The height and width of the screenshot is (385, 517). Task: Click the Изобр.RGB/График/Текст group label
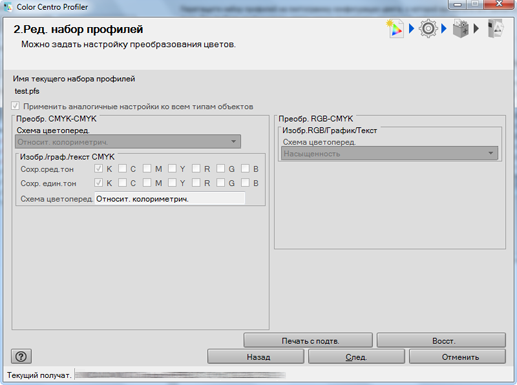click(329, 130)
